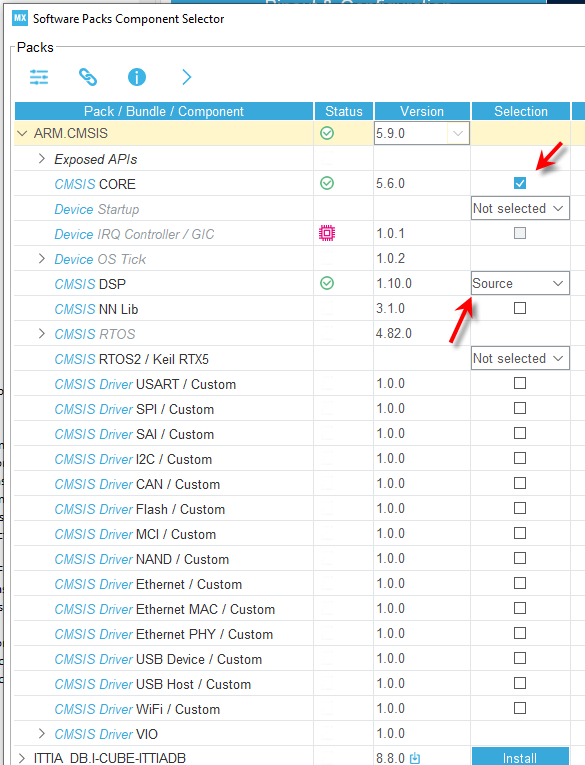Check CMSIS Driver SAI / Custom

[520, 433]
